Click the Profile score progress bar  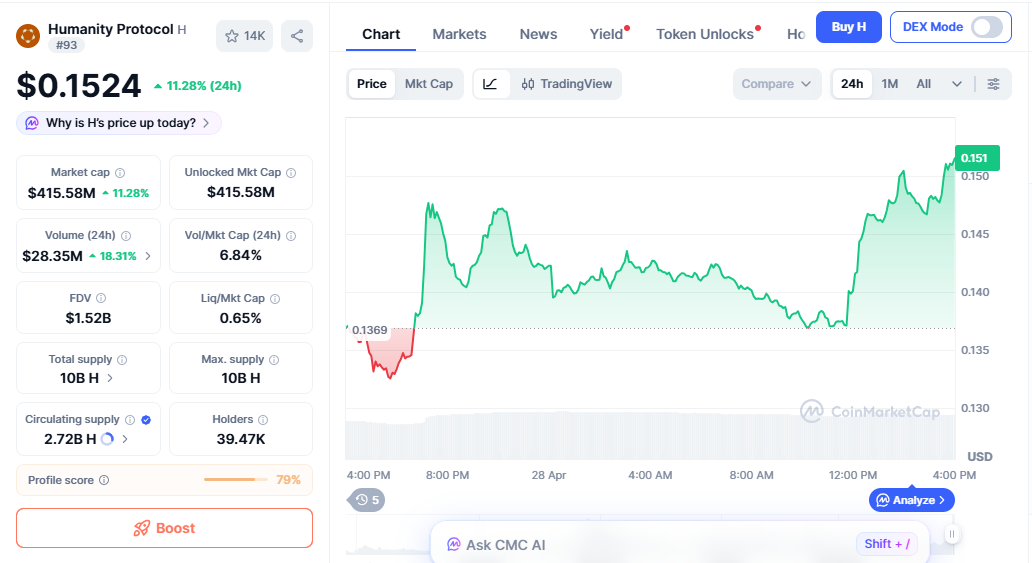236,480
